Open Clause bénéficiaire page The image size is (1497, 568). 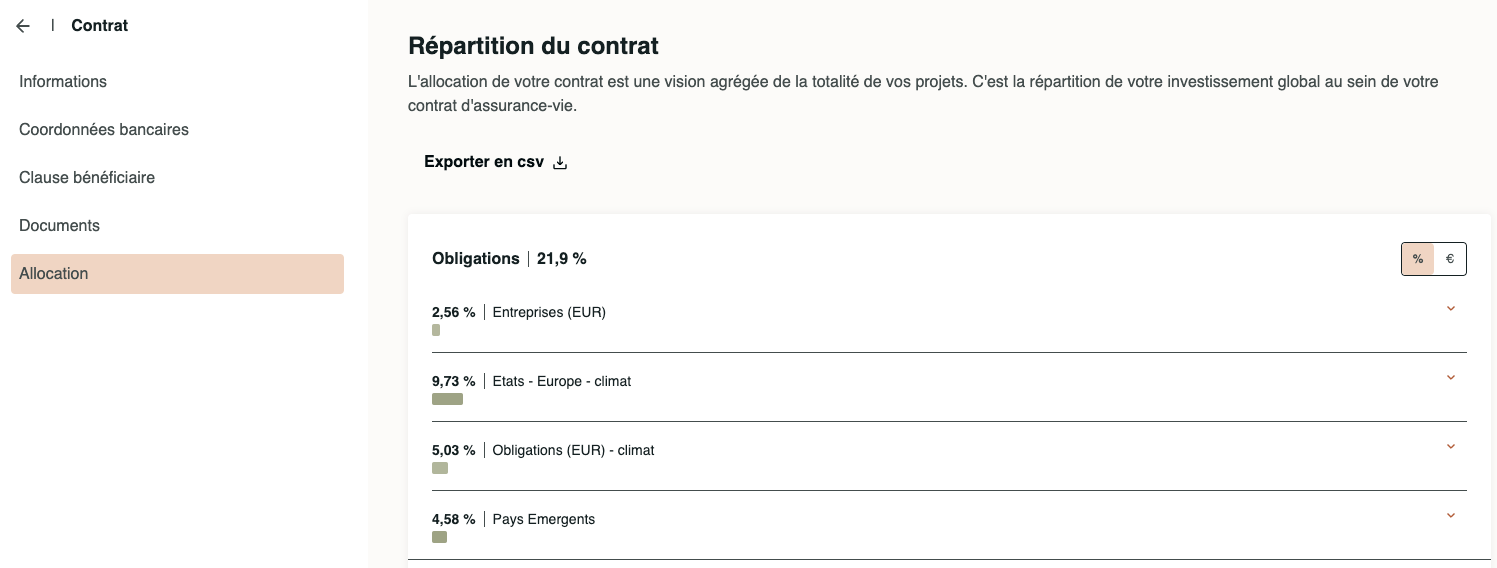coord(87,178)
